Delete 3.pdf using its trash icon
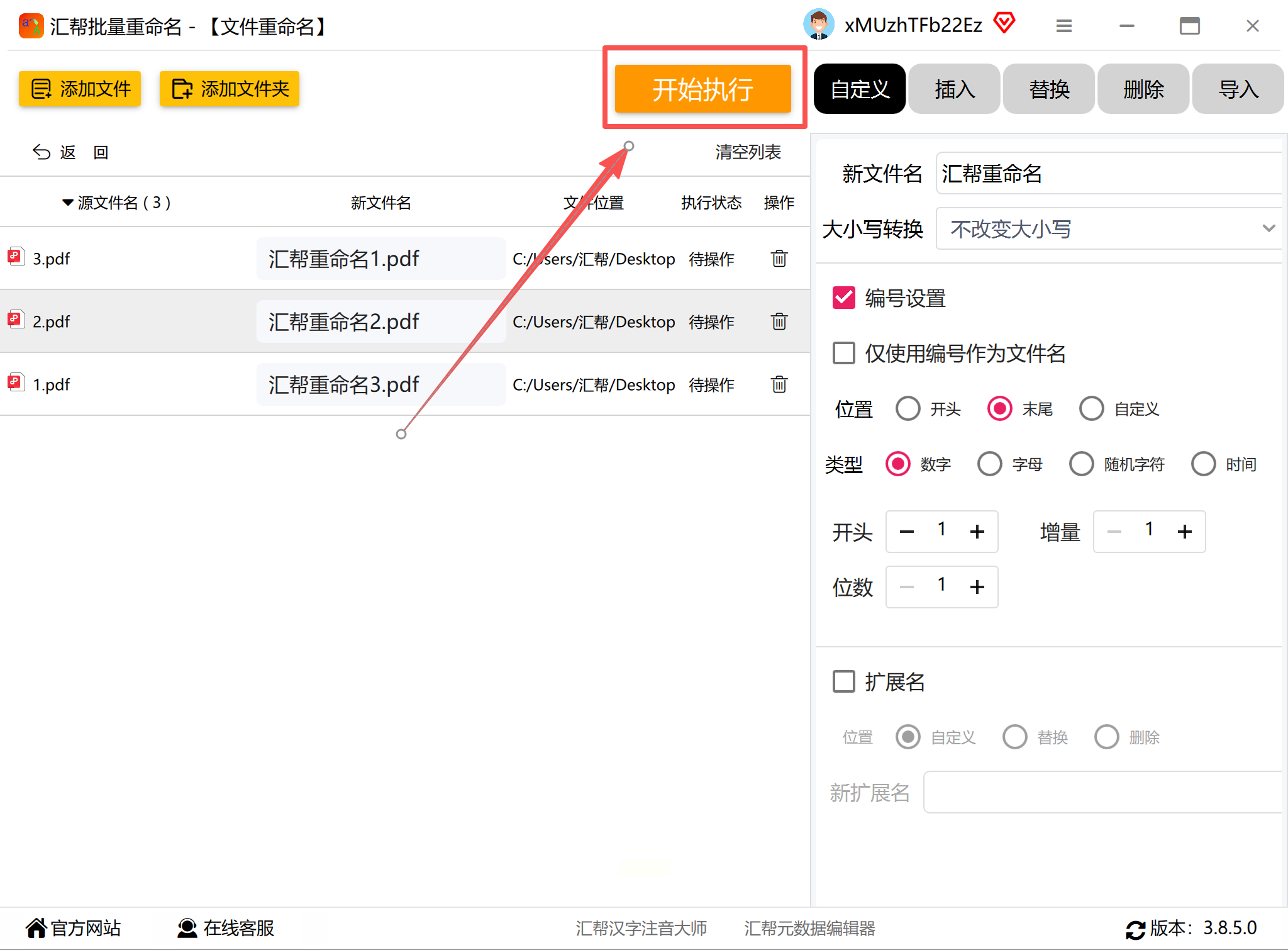1288x950 pixels. pos(779,259)
